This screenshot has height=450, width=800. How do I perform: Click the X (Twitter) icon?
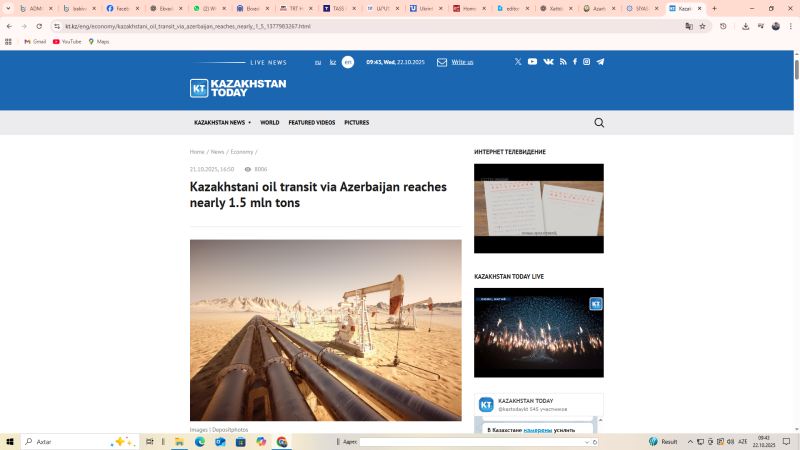[518, 62]
